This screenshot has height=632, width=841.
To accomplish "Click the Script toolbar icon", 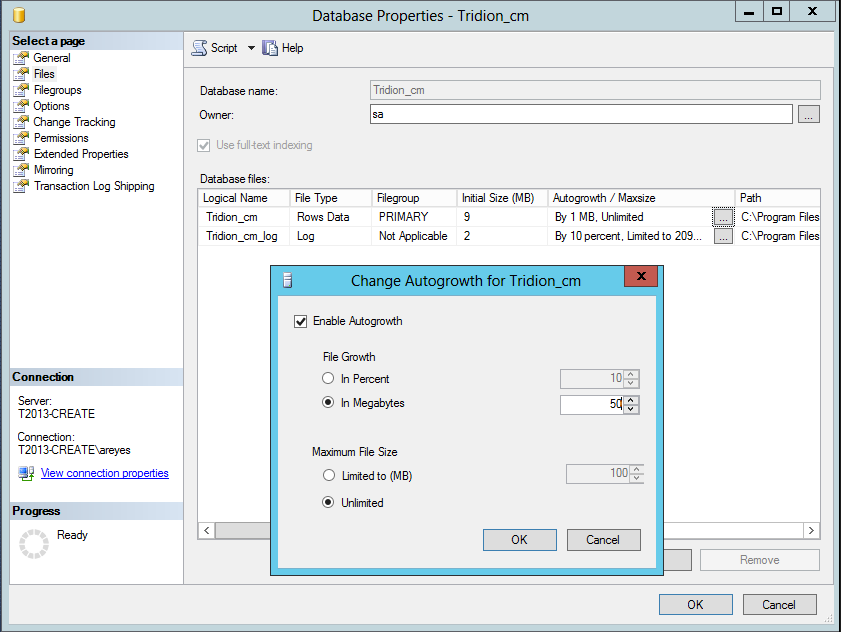I will 200,48.
